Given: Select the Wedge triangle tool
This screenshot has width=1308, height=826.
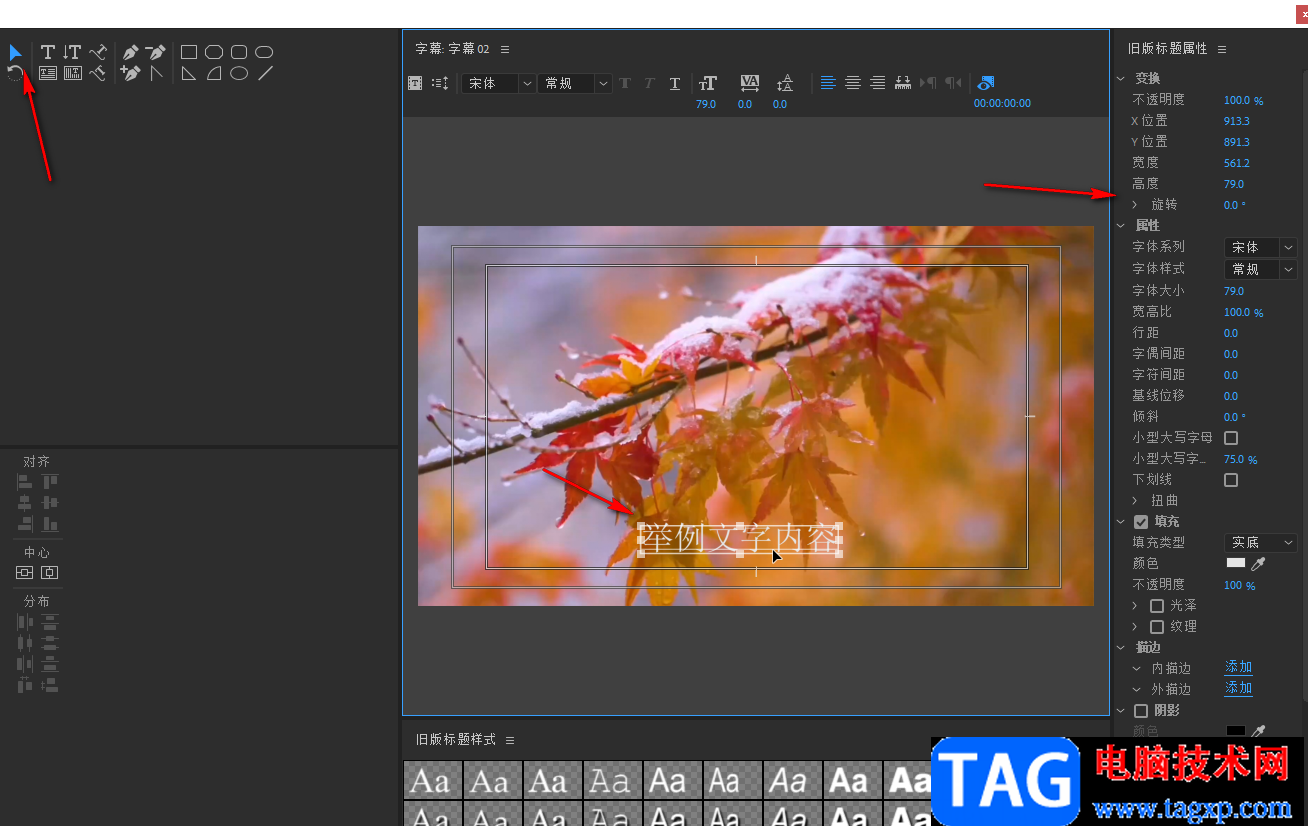Looking at the screenshot, I should tap(188, 73).
